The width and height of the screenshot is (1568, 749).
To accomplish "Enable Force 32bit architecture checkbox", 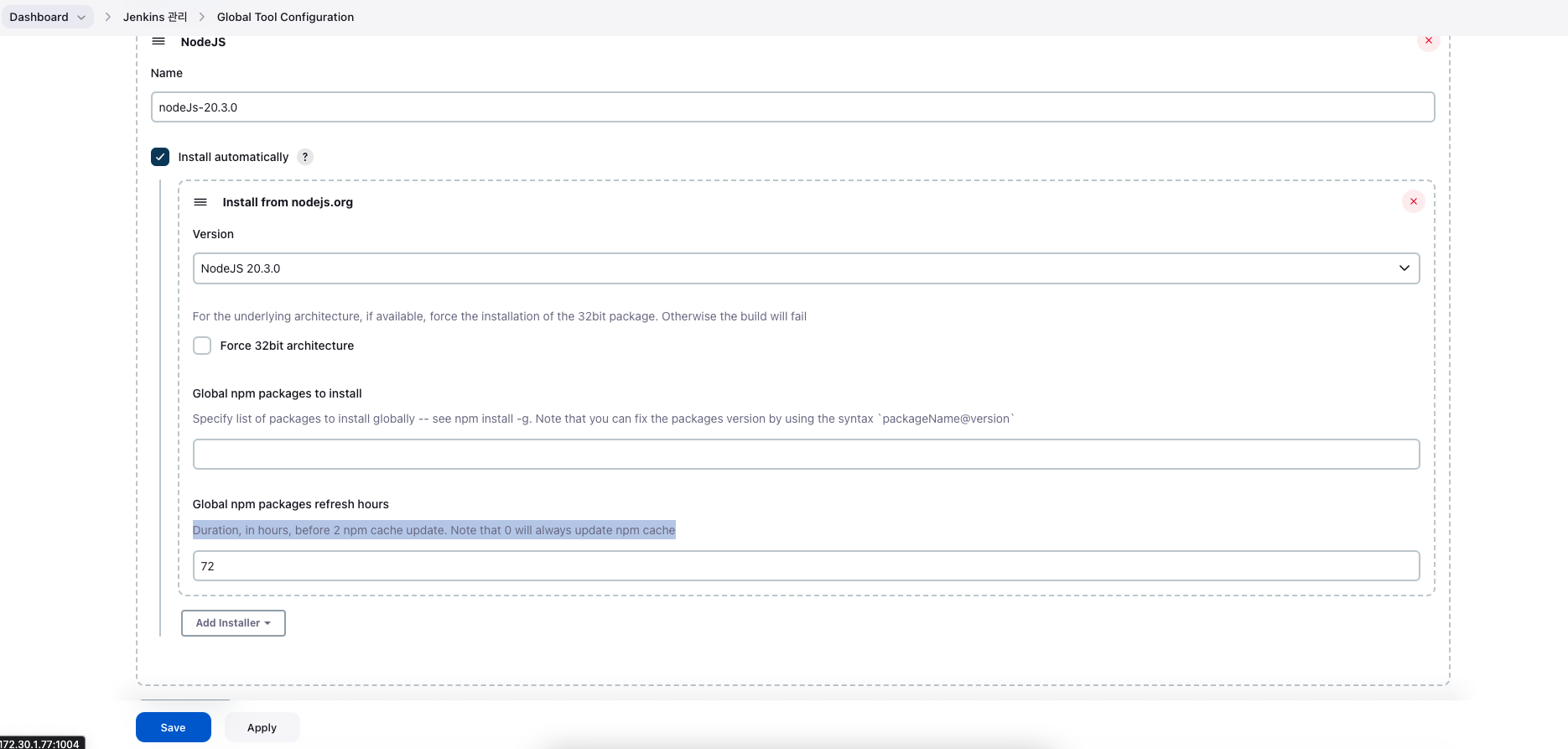I will point(202,346).
